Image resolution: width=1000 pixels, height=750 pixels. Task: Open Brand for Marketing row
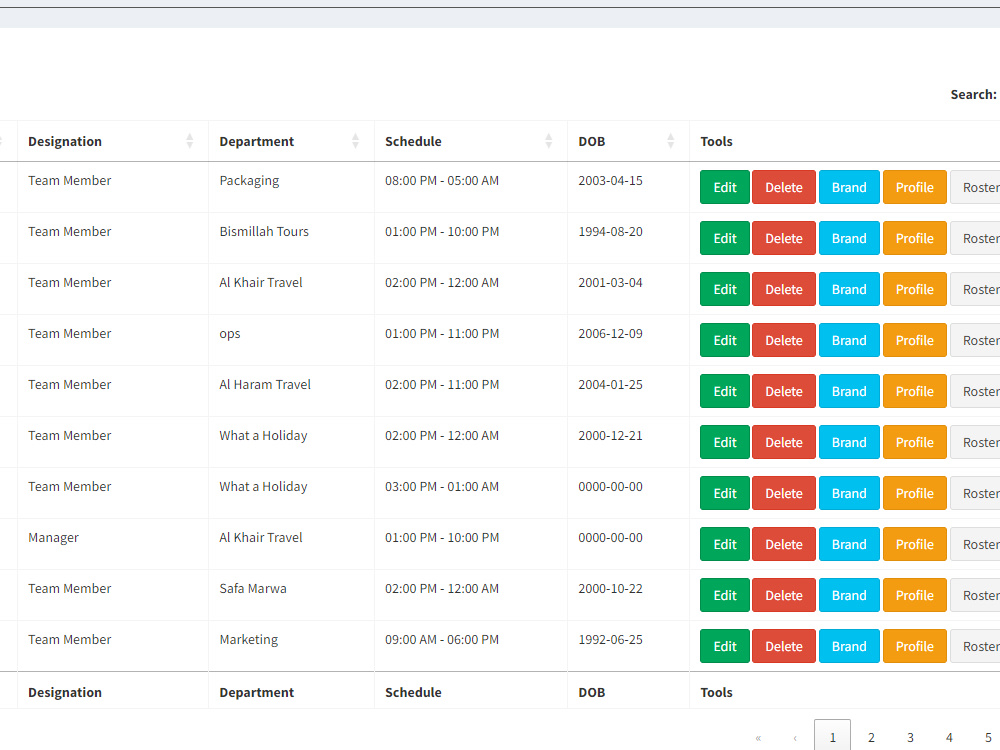click(849, 646)
